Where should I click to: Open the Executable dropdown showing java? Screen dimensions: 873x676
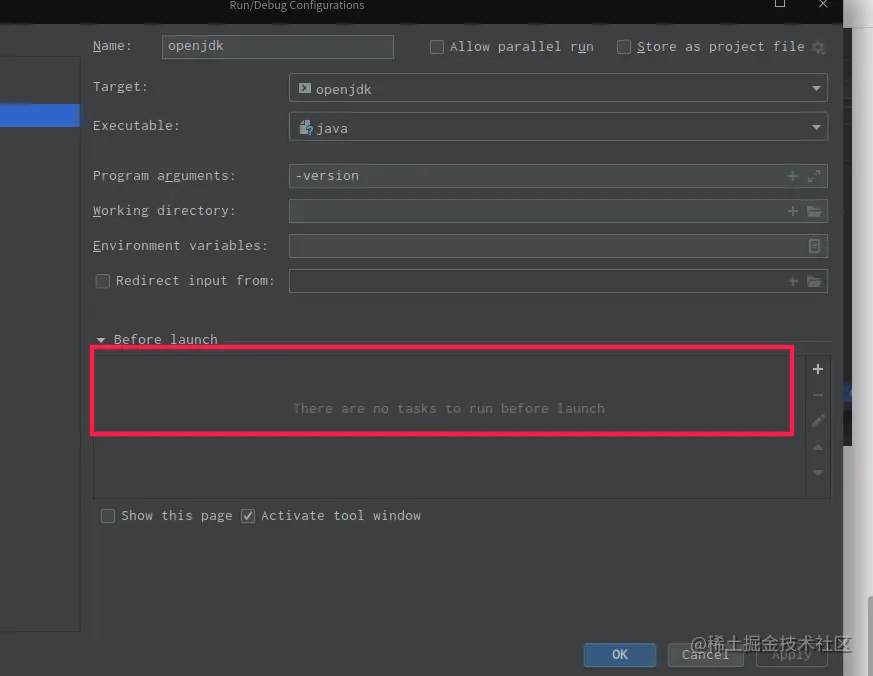[x=558, y=127]
